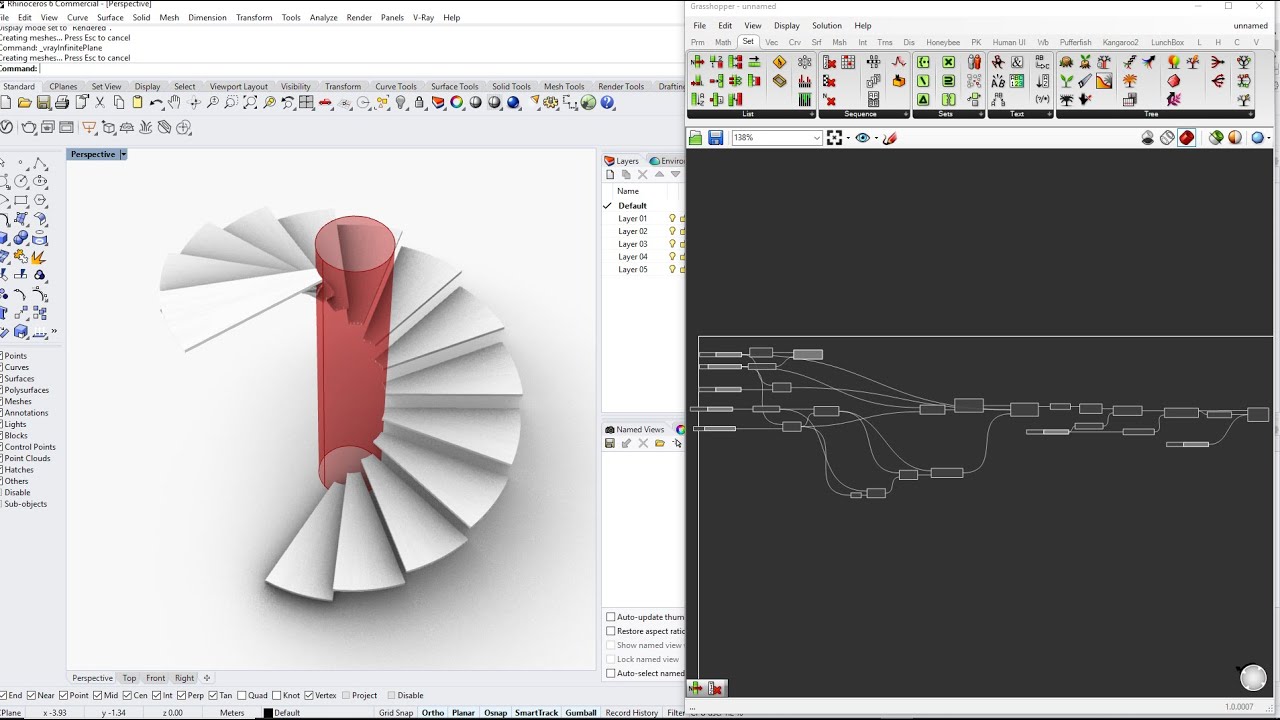Click the Lock padlock icon in toolbar

click(419, 102)
